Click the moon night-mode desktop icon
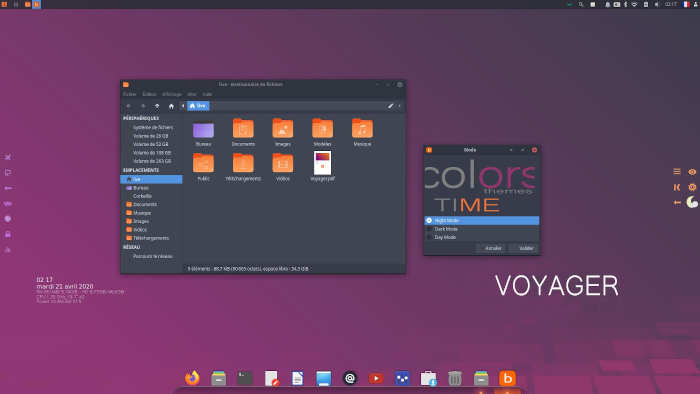The width and height of the screenshot is (700, 394). point(692,202)
